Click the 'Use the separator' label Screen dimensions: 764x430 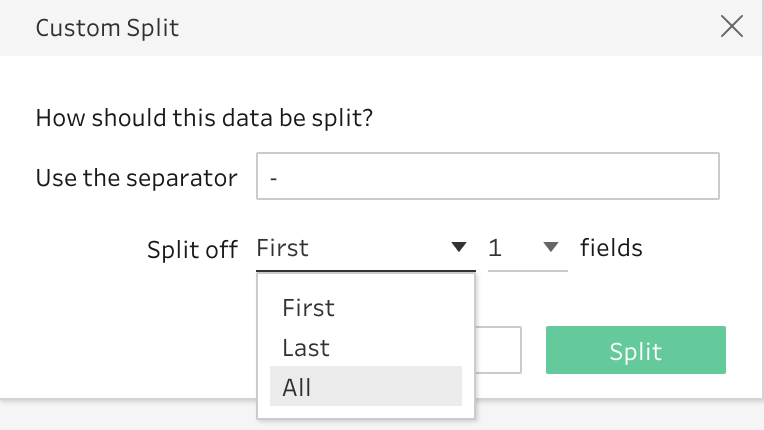click(136, 178)
